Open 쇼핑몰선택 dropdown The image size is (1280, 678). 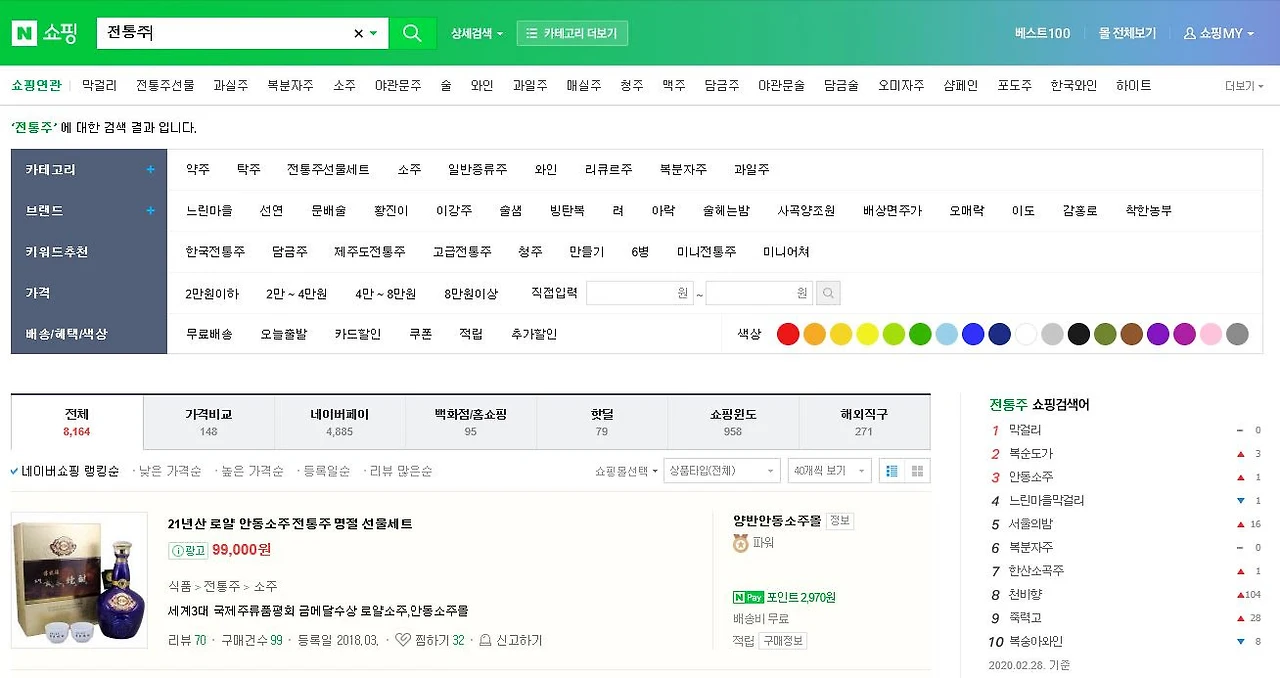point(626,471)
